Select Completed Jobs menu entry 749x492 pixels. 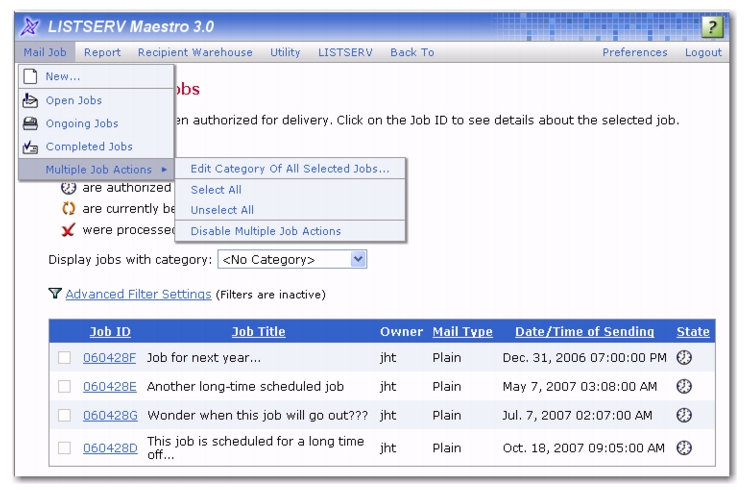[x=96, y=147]
